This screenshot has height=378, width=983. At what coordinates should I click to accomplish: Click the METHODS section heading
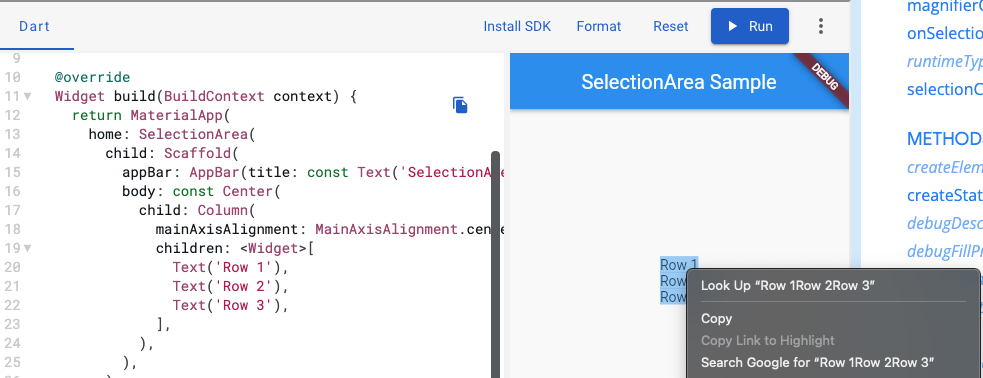[x=944, y=139]
